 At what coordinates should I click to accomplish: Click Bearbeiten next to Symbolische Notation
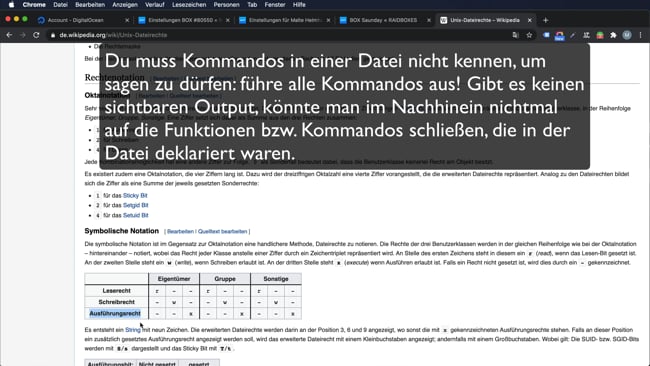pos(180,231)
